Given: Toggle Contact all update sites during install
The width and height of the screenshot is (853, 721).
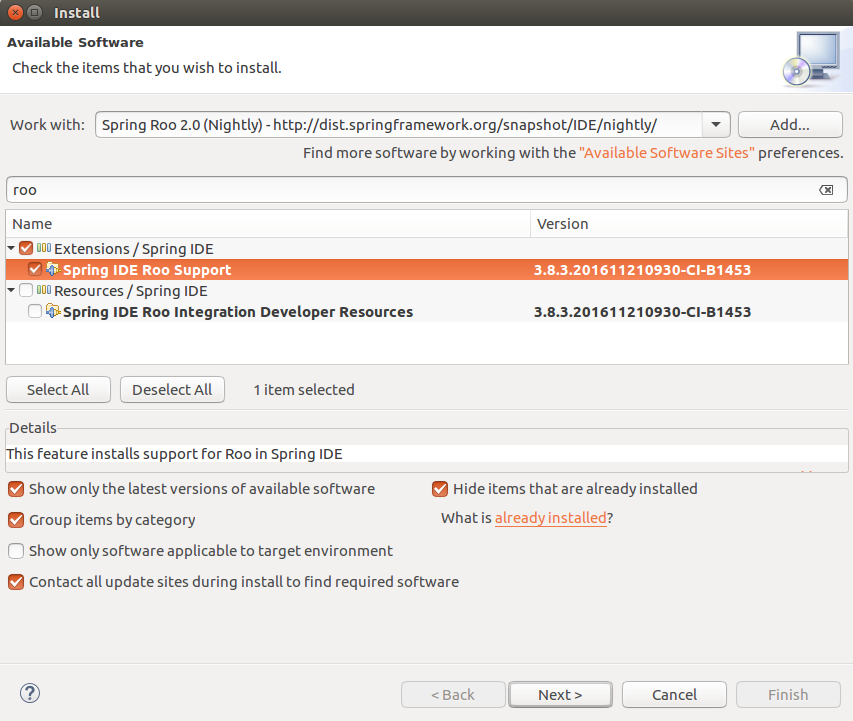Looking at the screenshot, I should (x=16, y=582).
